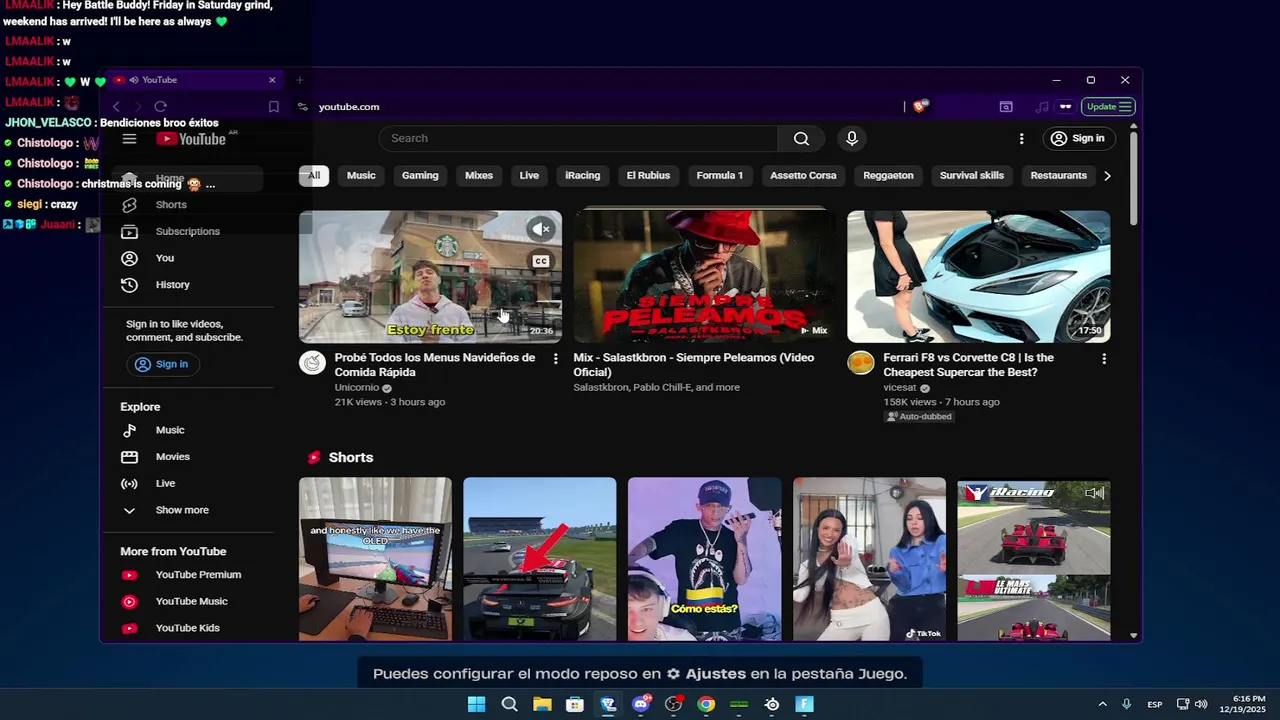Open the YouTube hamburger guide menu
The height and width of the screenshot is (720, 1280).
point(129,139)
